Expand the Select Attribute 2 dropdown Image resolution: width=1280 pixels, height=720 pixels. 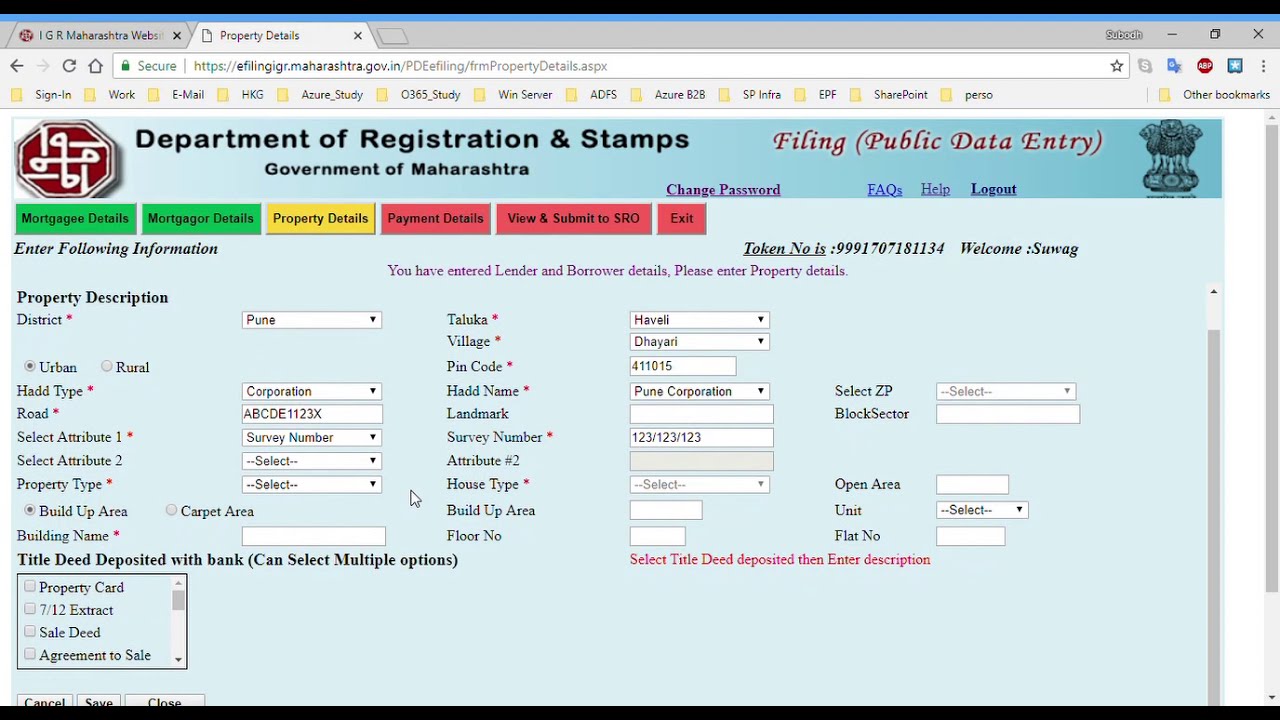(x=311, y=461)
